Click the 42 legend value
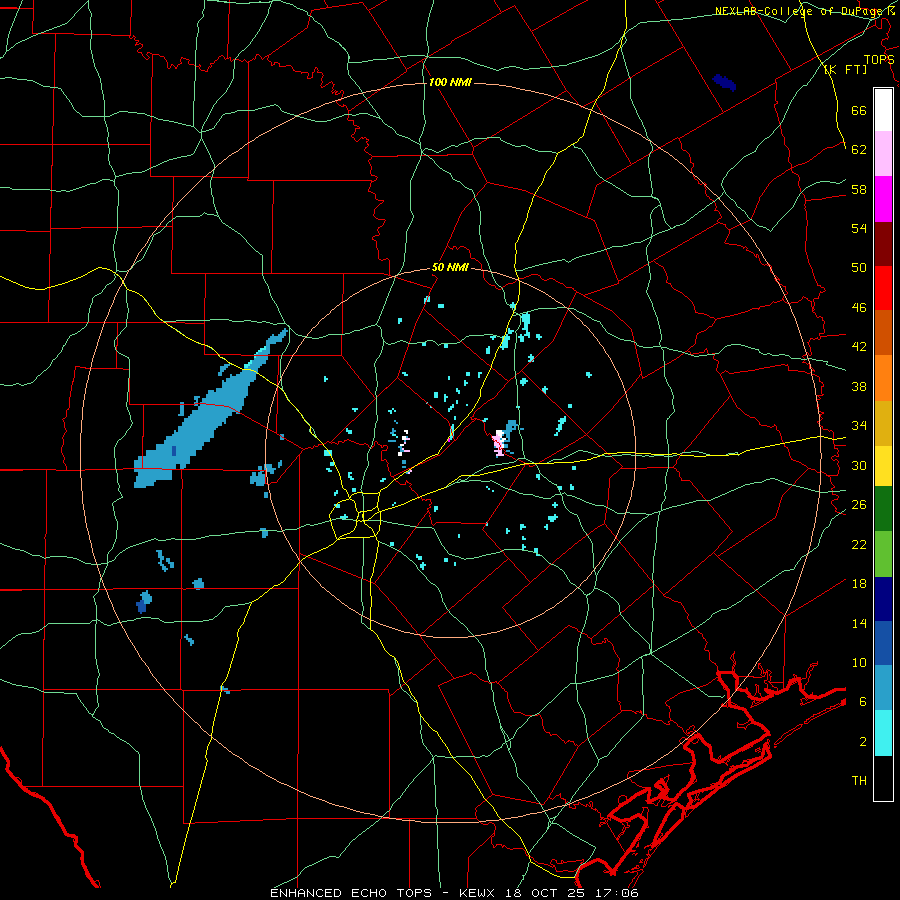 859,347
